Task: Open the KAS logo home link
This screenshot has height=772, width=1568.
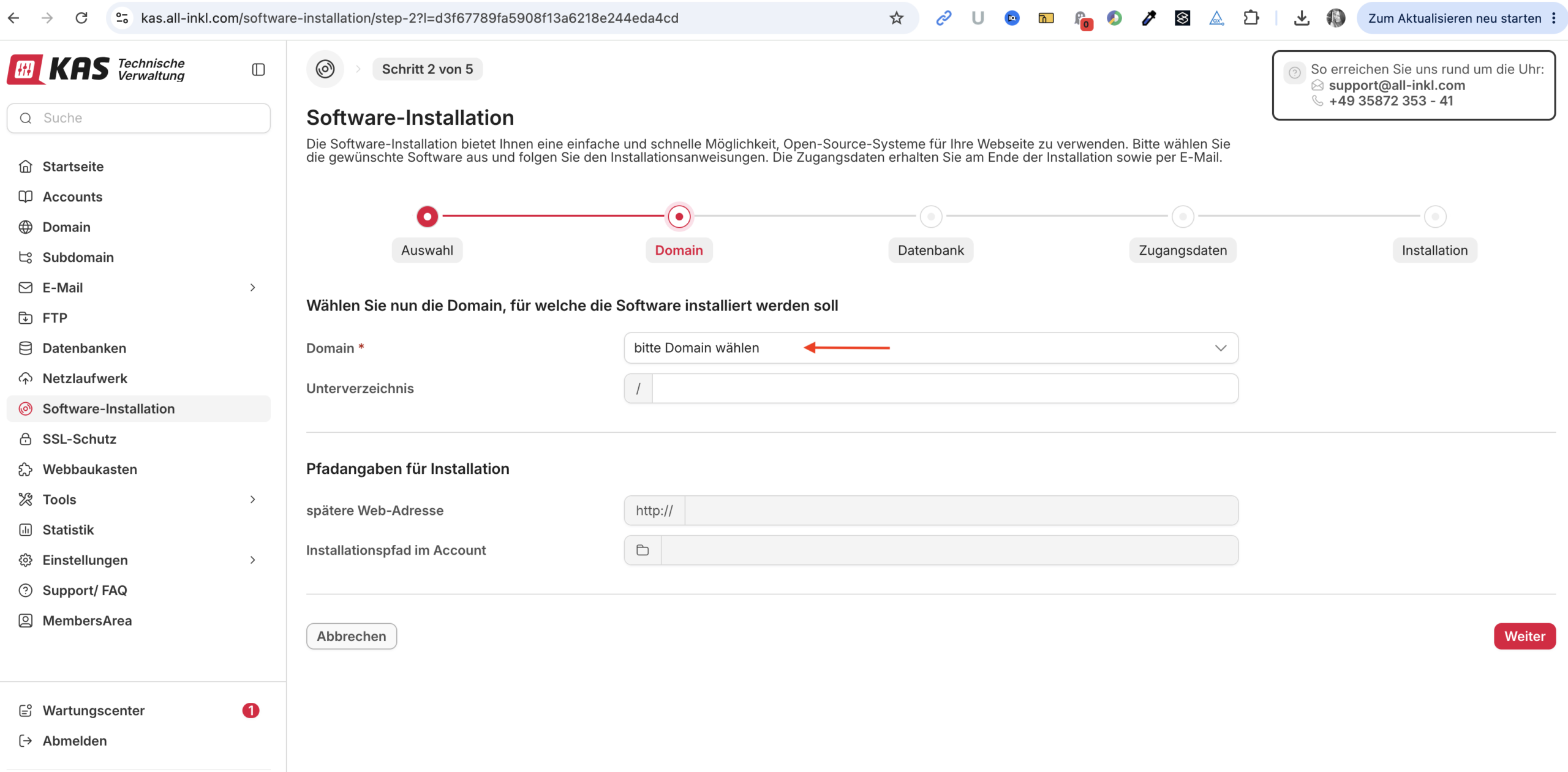Action: point(96,69)
